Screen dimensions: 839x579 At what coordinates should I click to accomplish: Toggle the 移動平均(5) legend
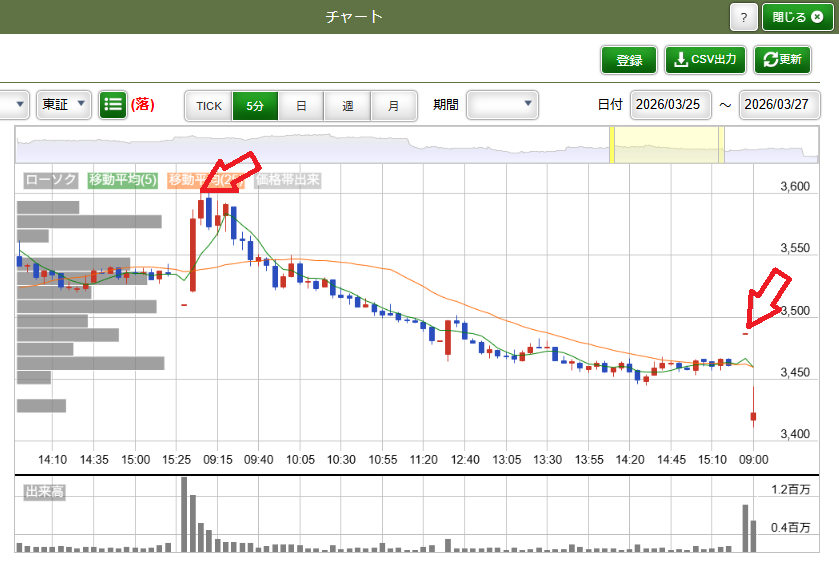[124, 180]
